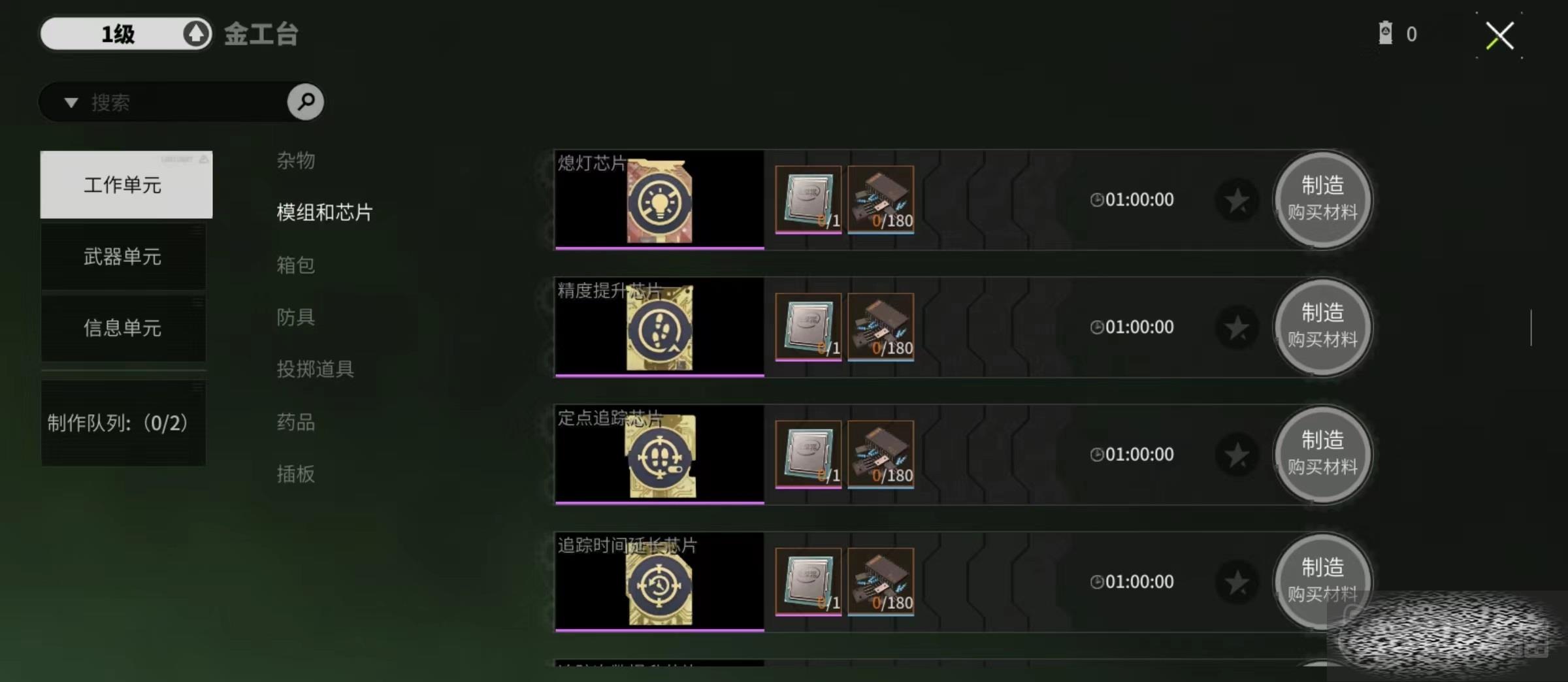Select the 精度提升芯片 chip icon
1568x682 pixels.
659,328
